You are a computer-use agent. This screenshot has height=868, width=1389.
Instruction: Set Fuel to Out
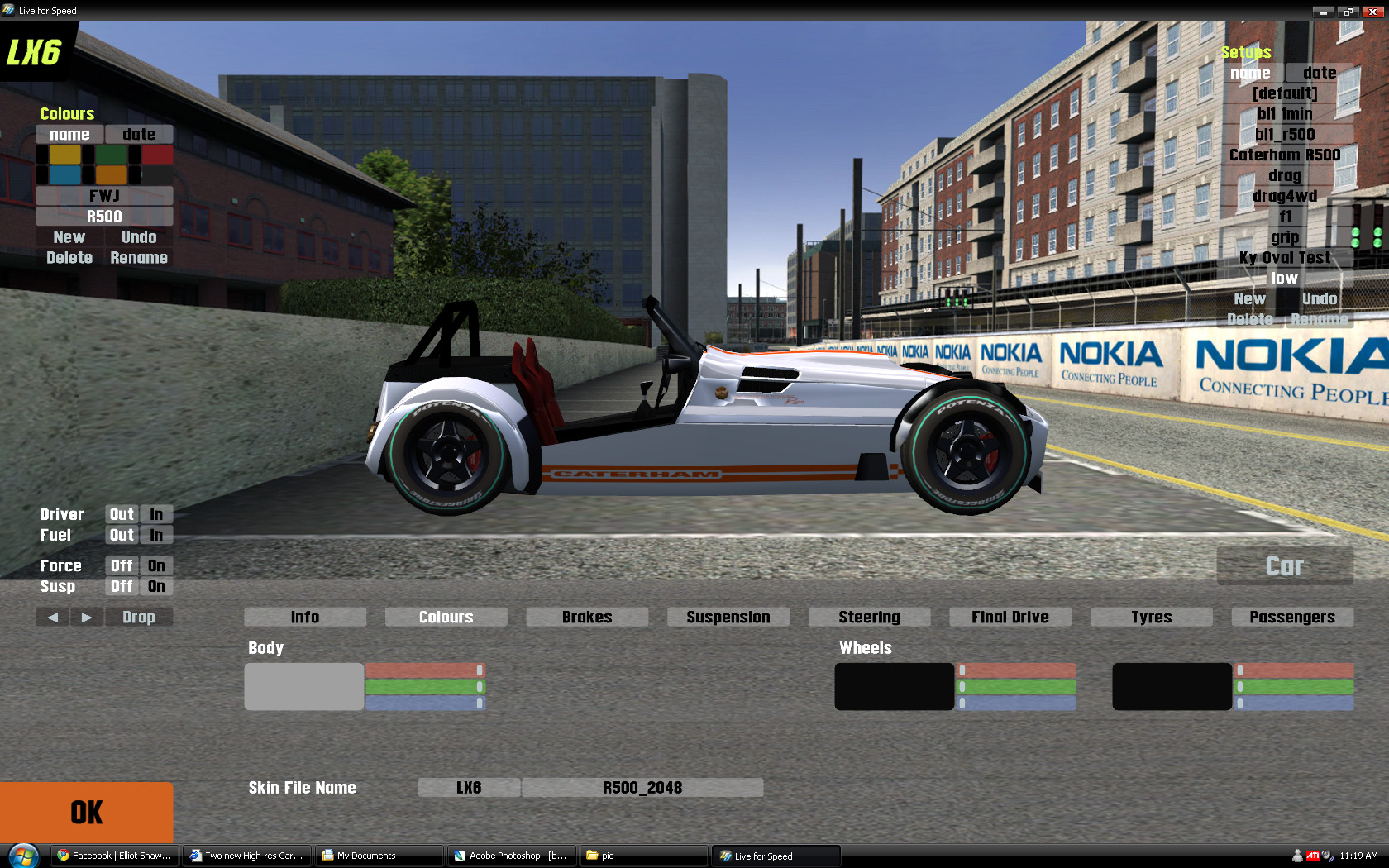[122, 535]
